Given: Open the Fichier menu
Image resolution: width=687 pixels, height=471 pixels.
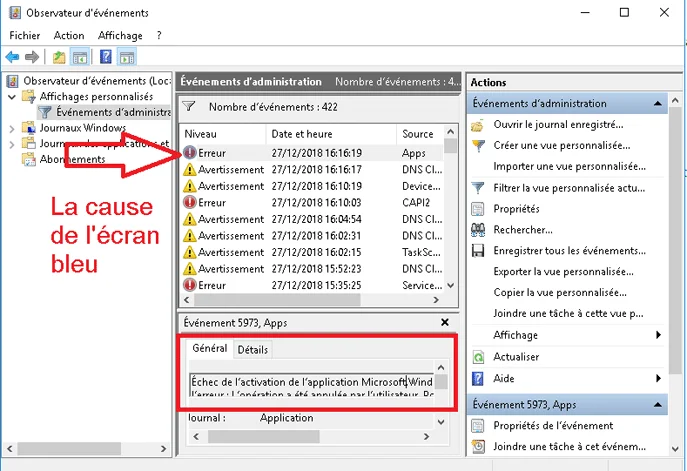Looking at the screenshot, I should coord(24,36).
